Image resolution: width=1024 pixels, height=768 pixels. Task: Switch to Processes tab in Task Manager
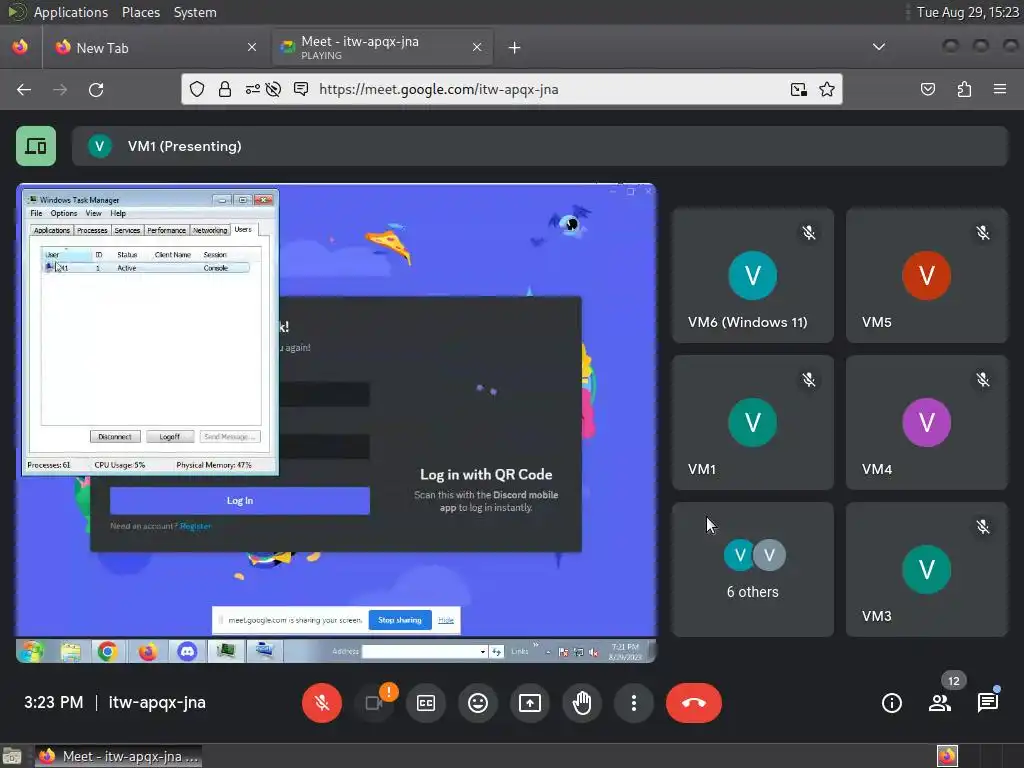pos(92,231)
